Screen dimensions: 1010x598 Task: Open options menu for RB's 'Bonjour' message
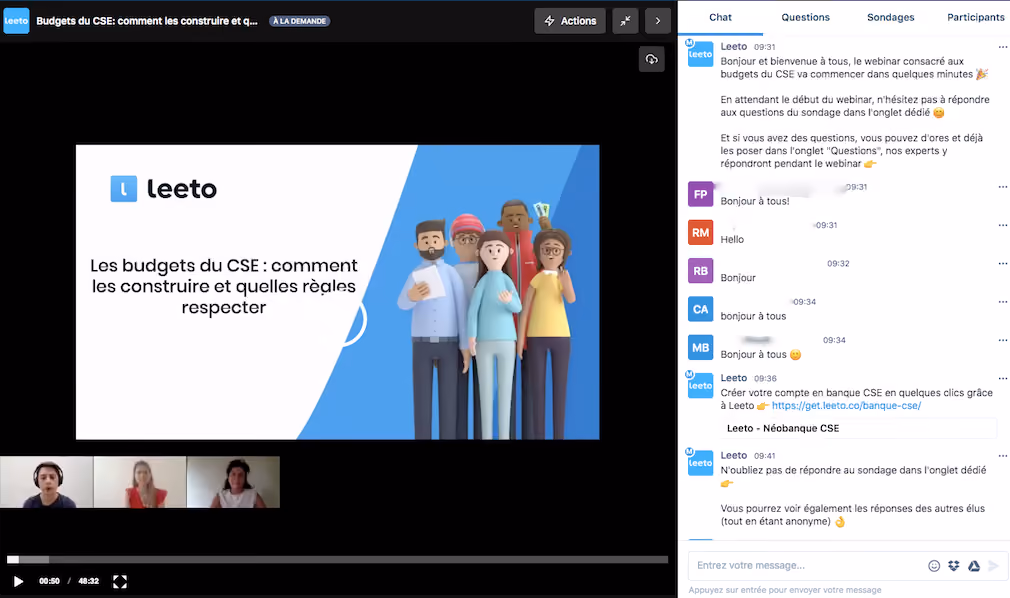click(1002, 263)
